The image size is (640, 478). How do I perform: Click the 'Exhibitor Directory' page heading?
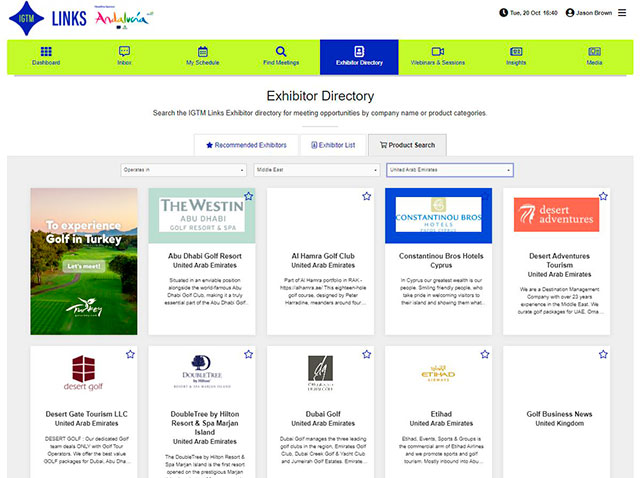point(320,96)
